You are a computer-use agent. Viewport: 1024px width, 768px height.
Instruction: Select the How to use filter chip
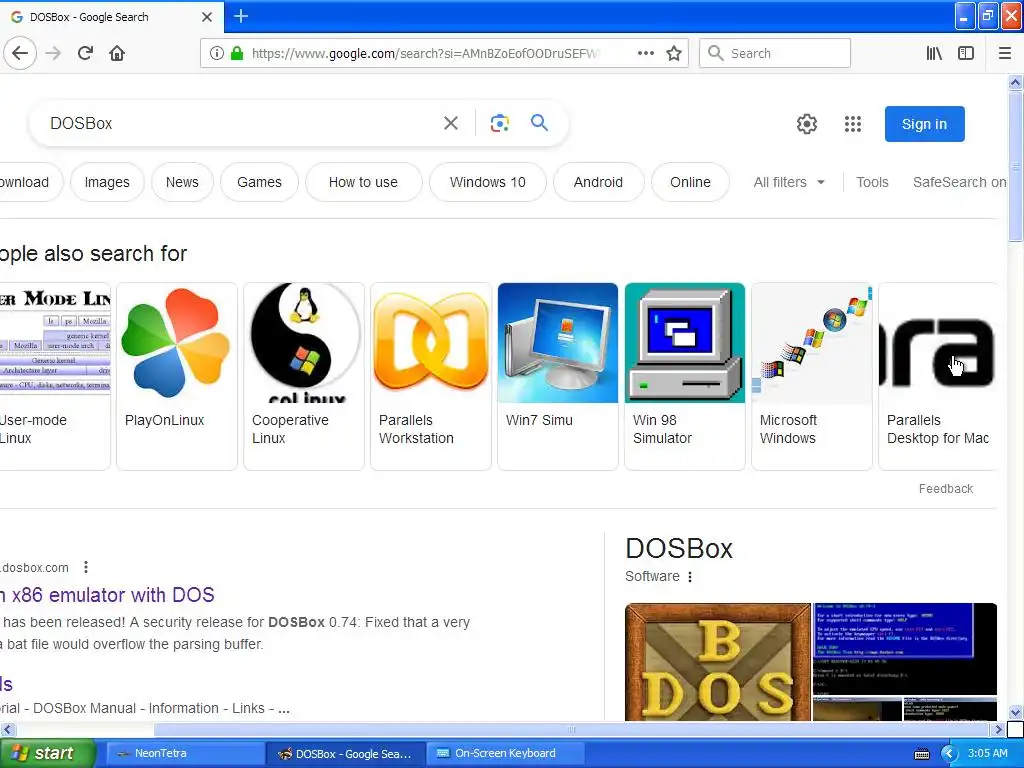(x=363, y=182)
